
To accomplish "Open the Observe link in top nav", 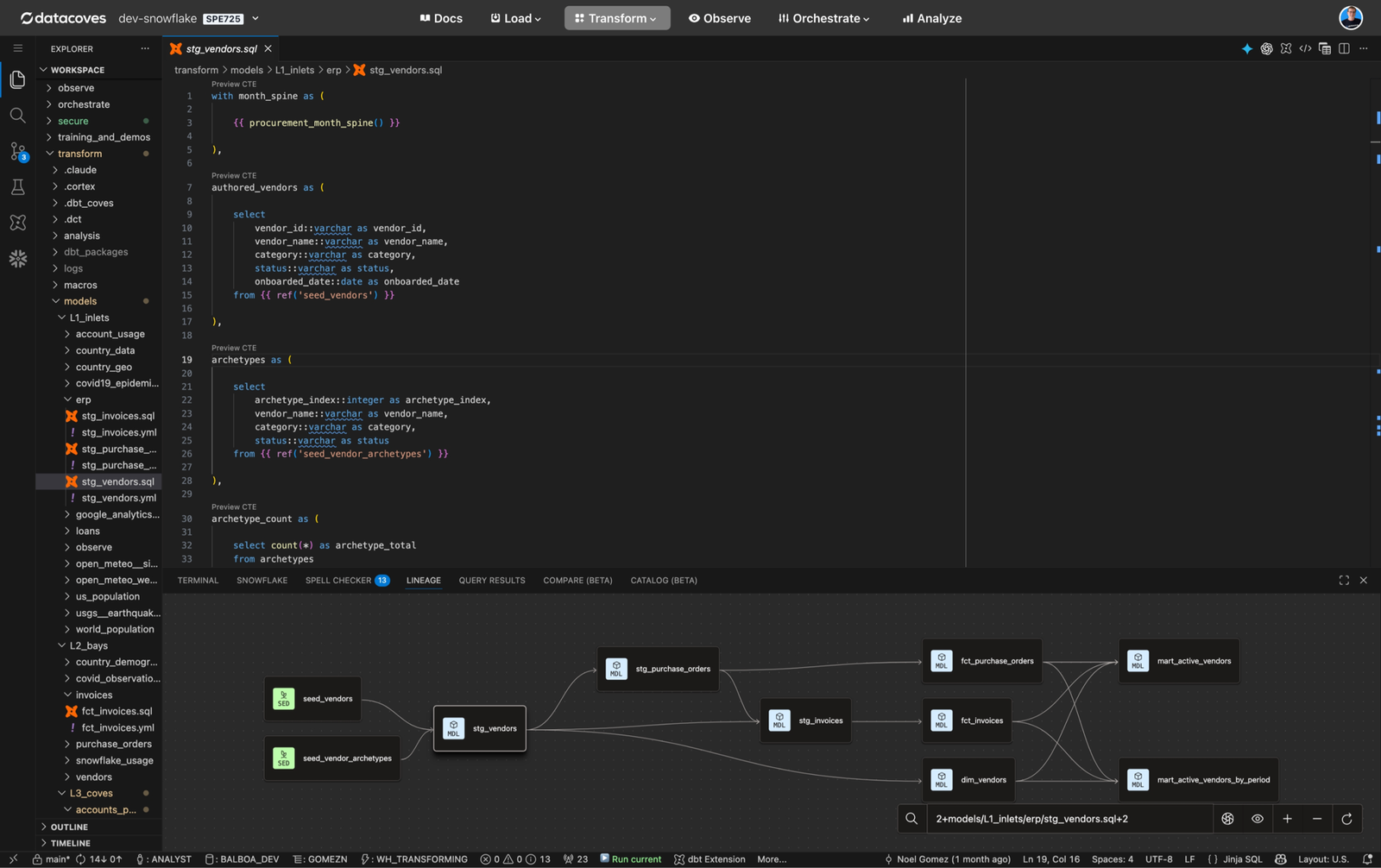I will pyautogui.click(x=720, y=18).
